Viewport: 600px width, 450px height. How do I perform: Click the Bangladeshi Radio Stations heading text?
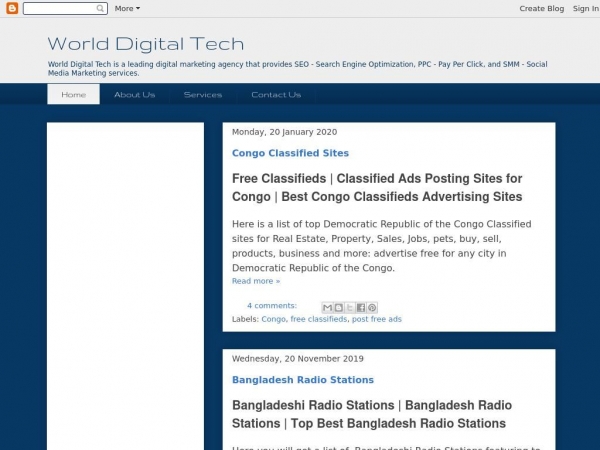click(x=372, y=414)
